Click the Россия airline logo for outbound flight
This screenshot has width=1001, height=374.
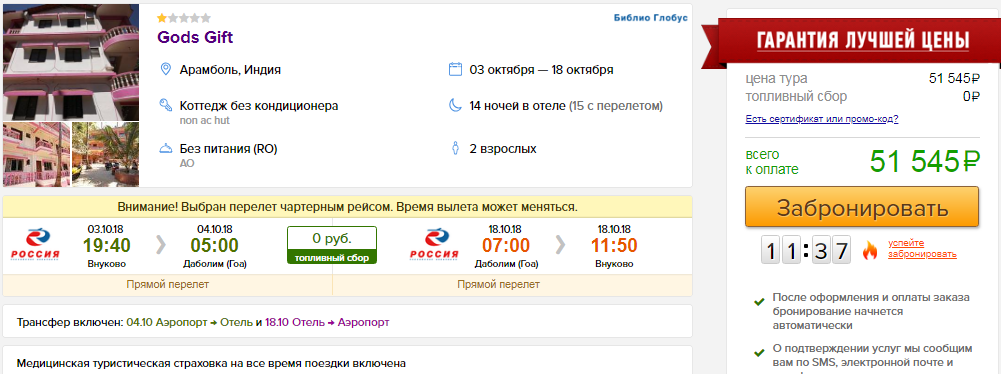pos(35,246)
